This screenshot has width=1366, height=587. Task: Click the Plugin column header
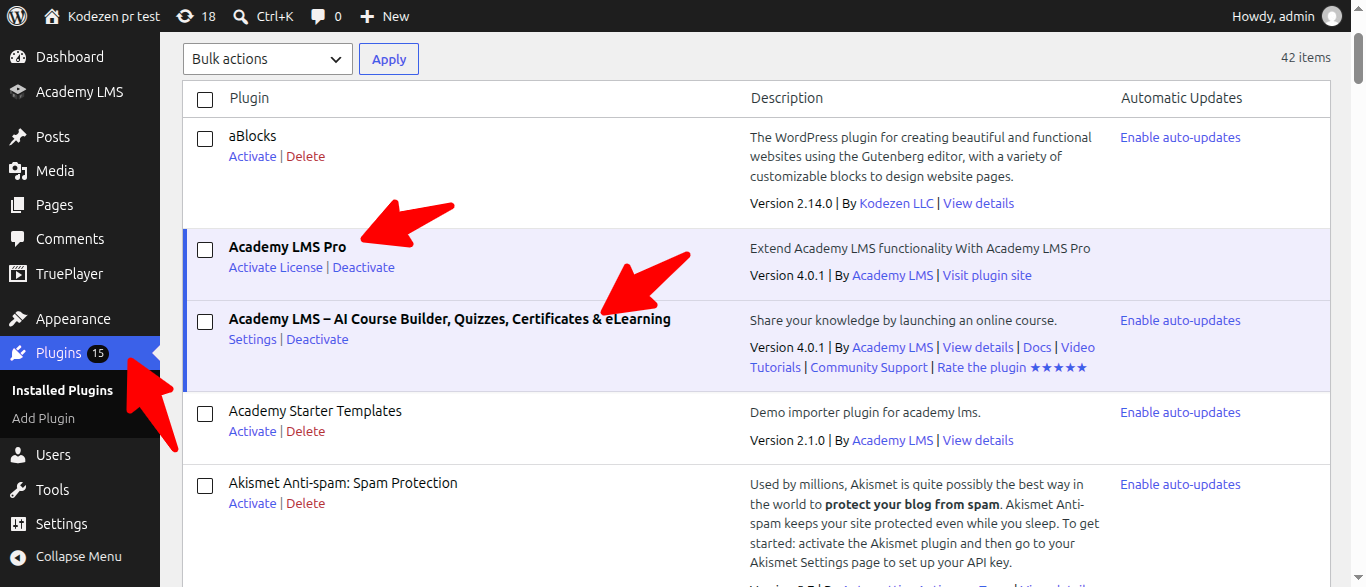[x=249, y=98]
